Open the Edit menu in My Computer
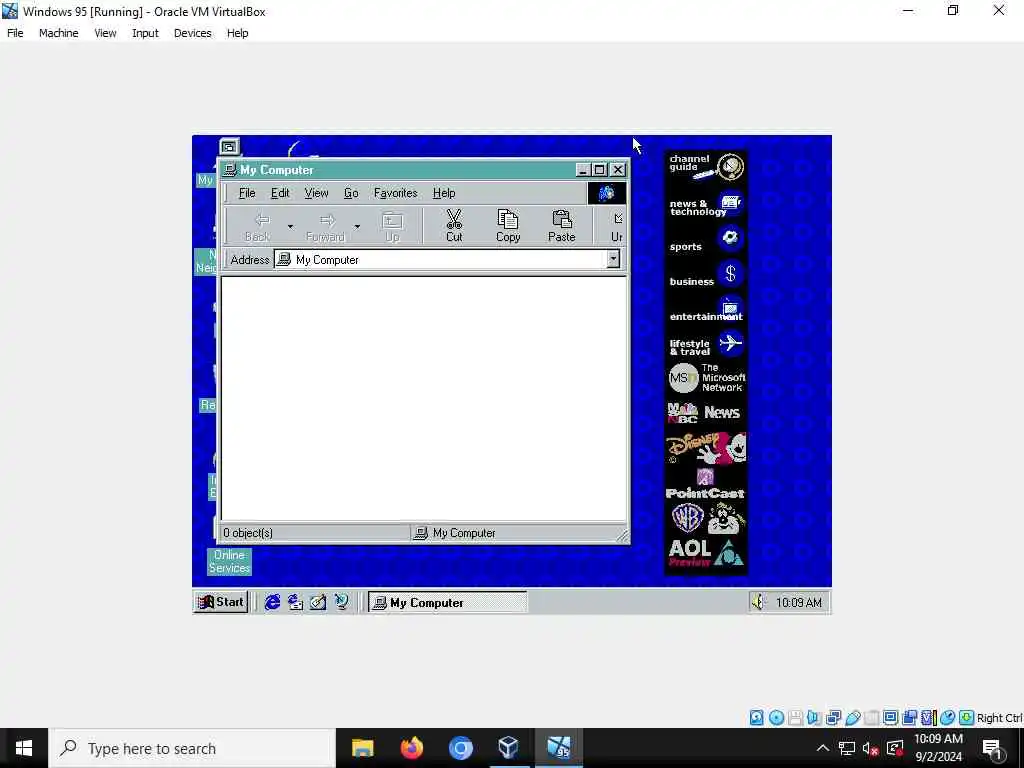The height and width of the screenshot is (768, 1024). (x=280, y=193)
